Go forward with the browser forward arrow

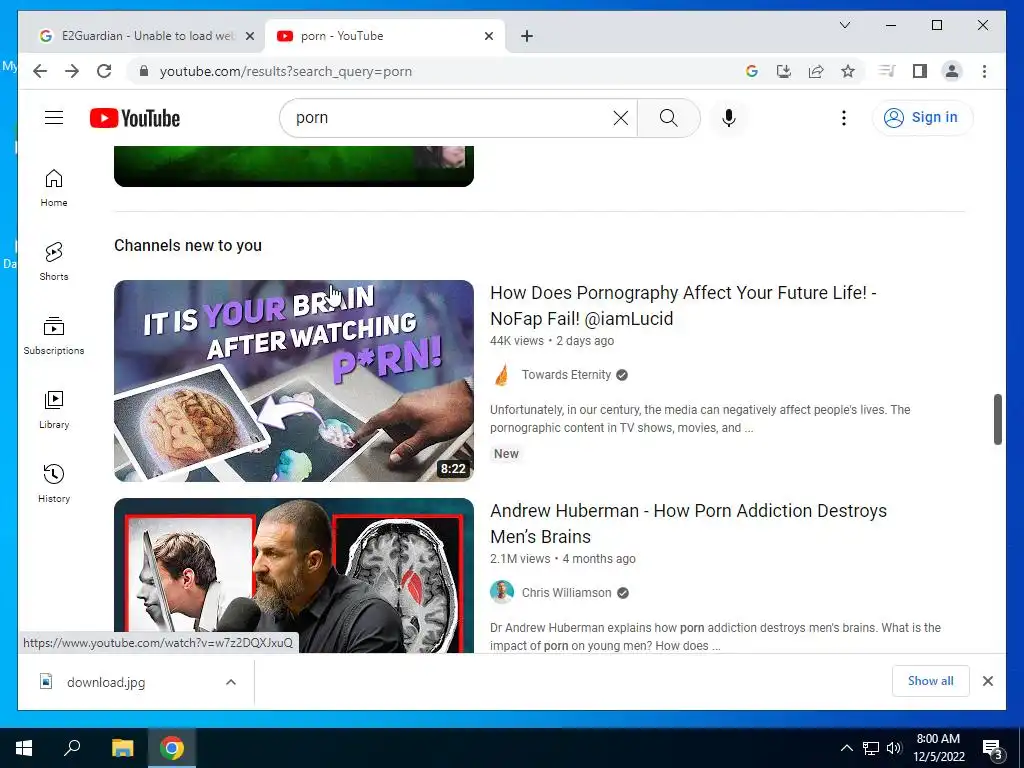(72, 71)
